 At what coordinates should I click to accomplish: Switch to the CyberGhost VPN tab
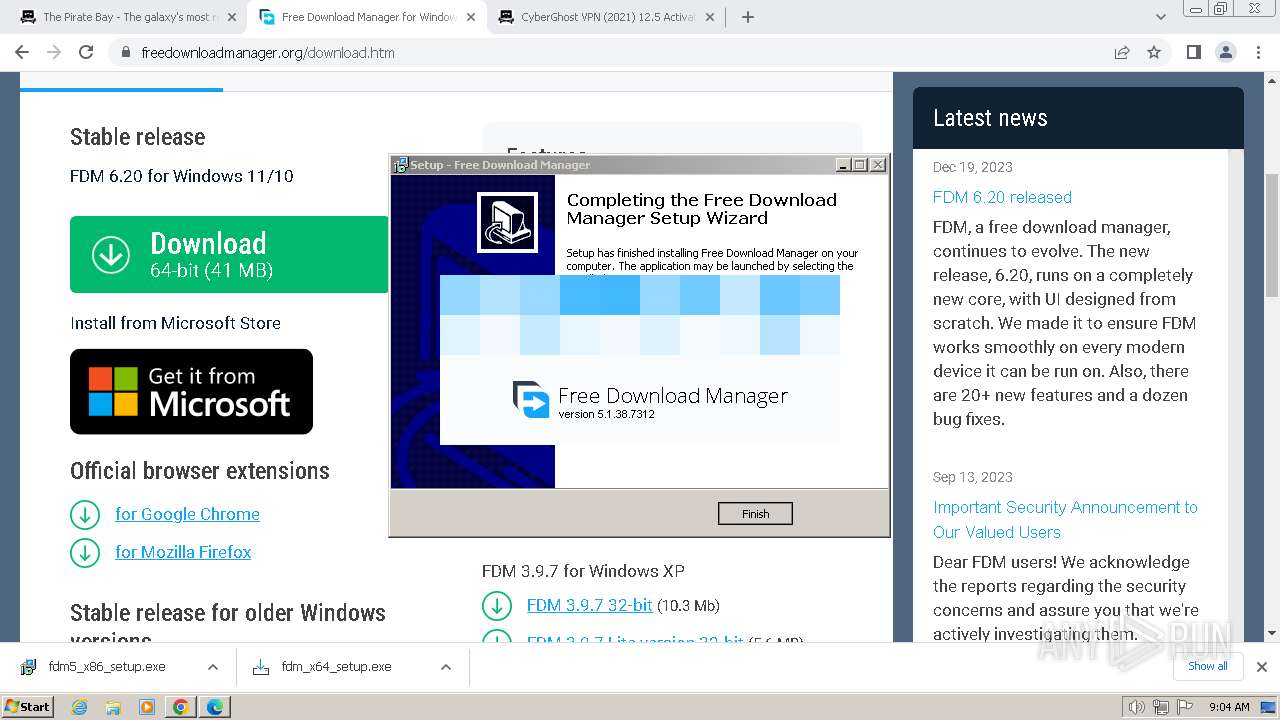tap(606, 17)
